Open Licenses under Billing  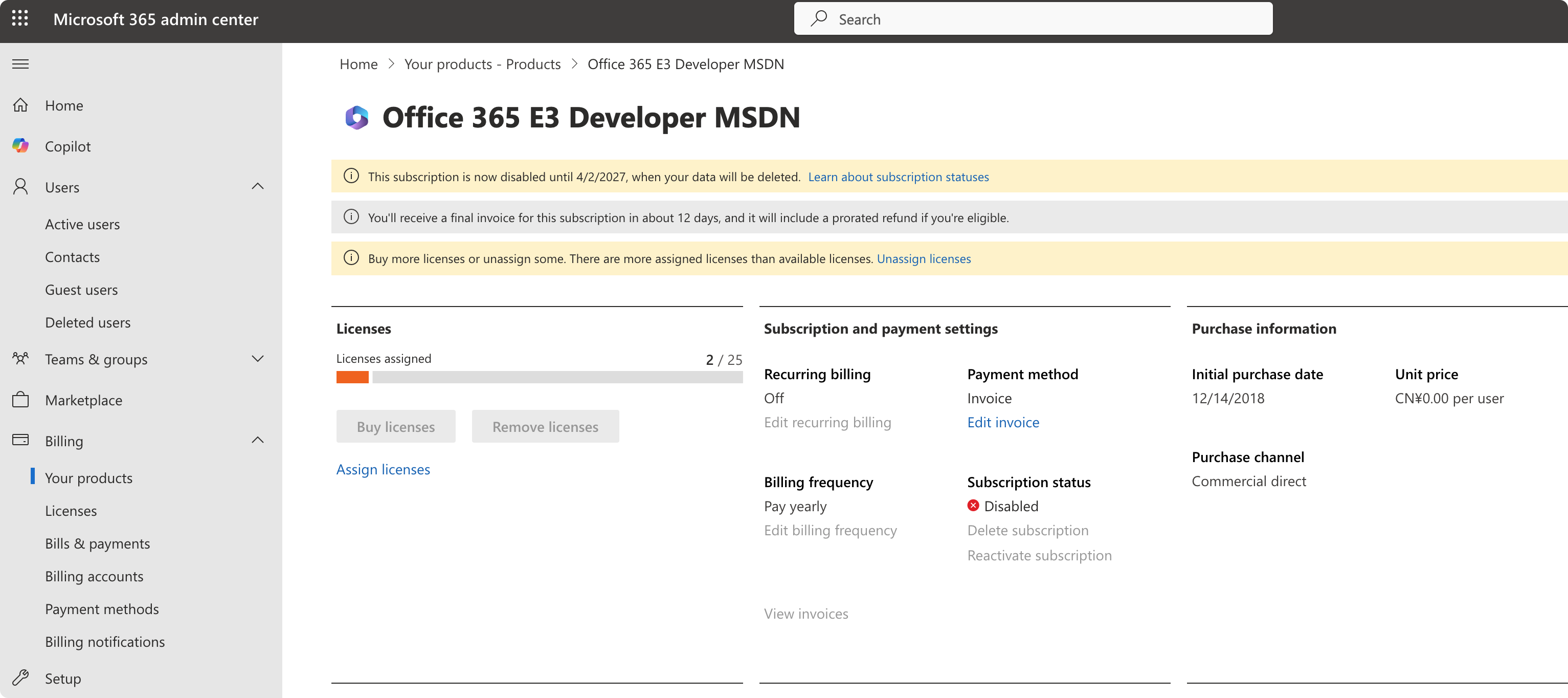pyautogui.click(x=71, y=510)
